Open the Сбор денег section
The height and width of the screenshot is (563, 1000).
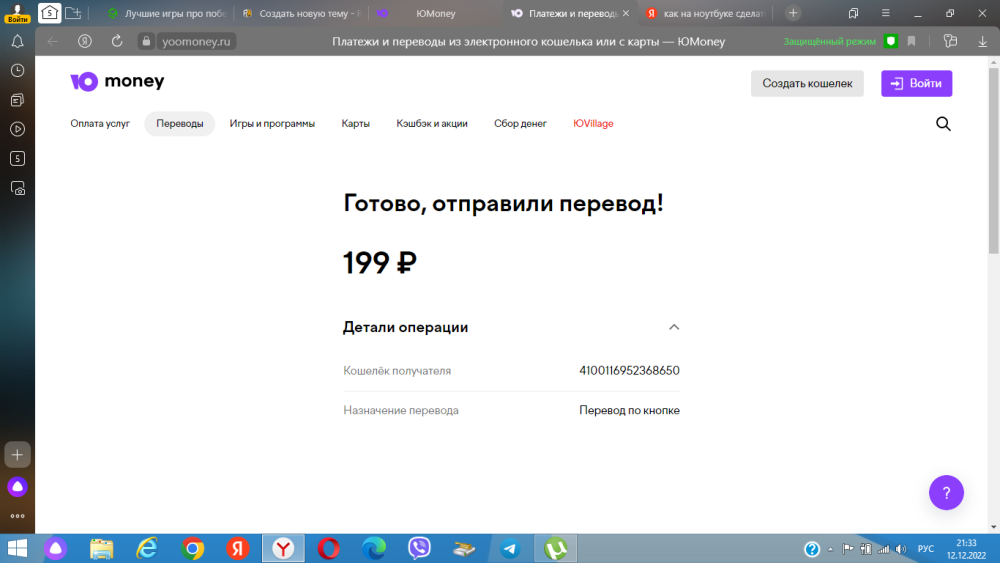pos(520,124)
